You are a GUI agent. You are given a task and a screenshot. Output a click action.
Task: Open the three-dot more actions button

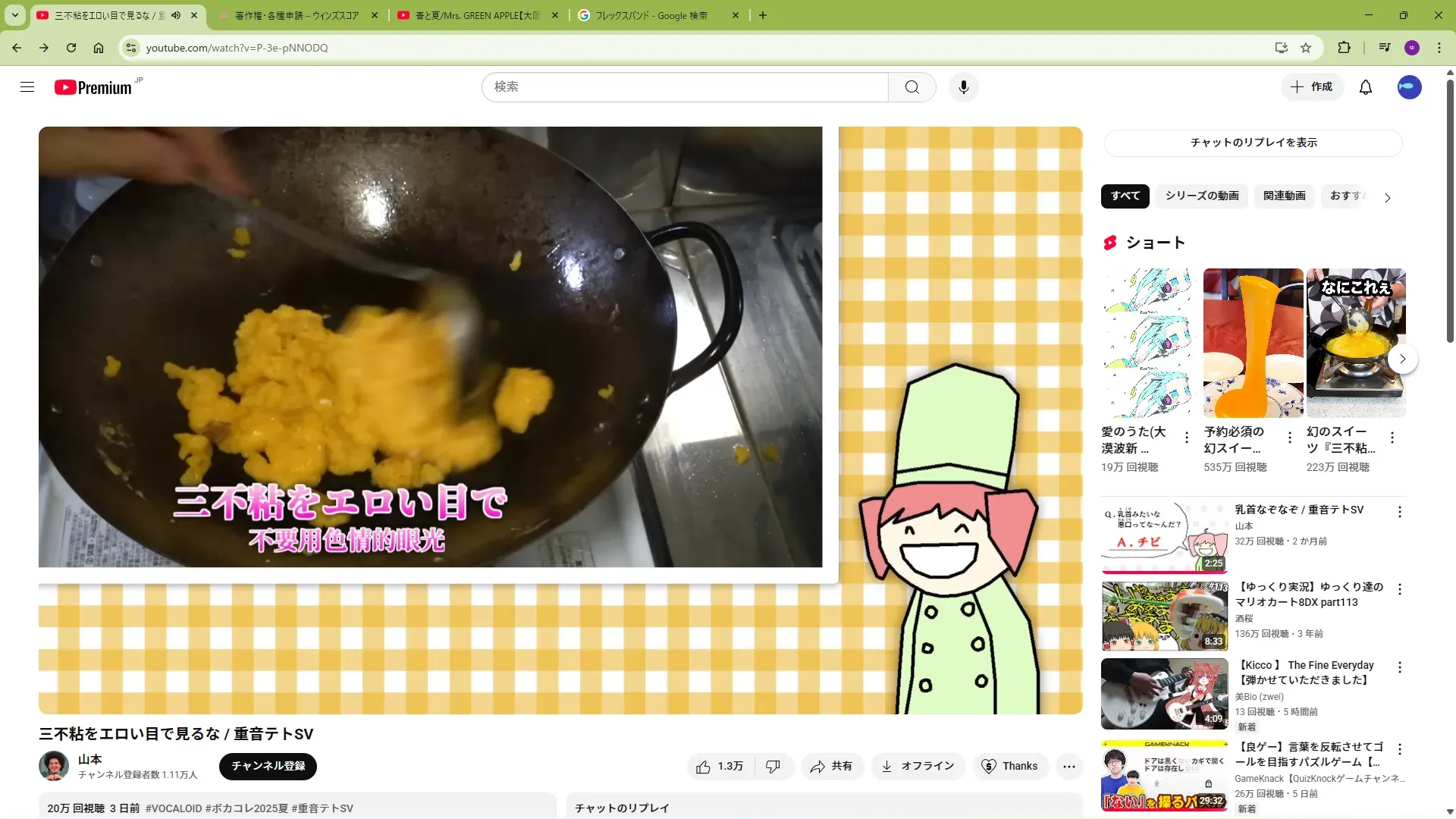(x=1068, y=767)
